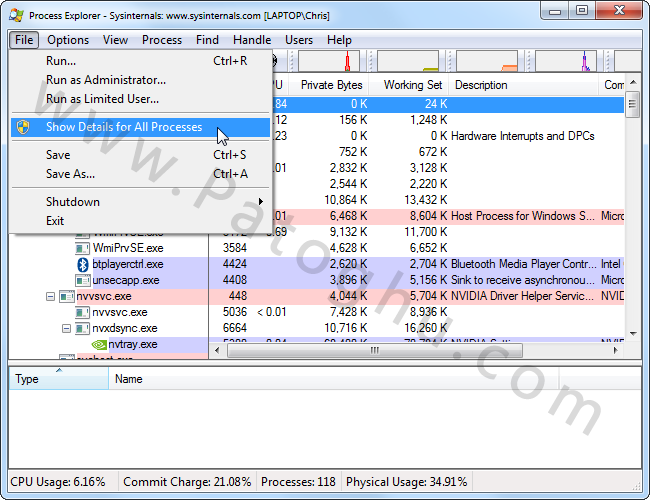This screenshot has width=650, height=500.
Task: Click the icon beside WmiPrvSE.exe
Action: tap(84, 248)
